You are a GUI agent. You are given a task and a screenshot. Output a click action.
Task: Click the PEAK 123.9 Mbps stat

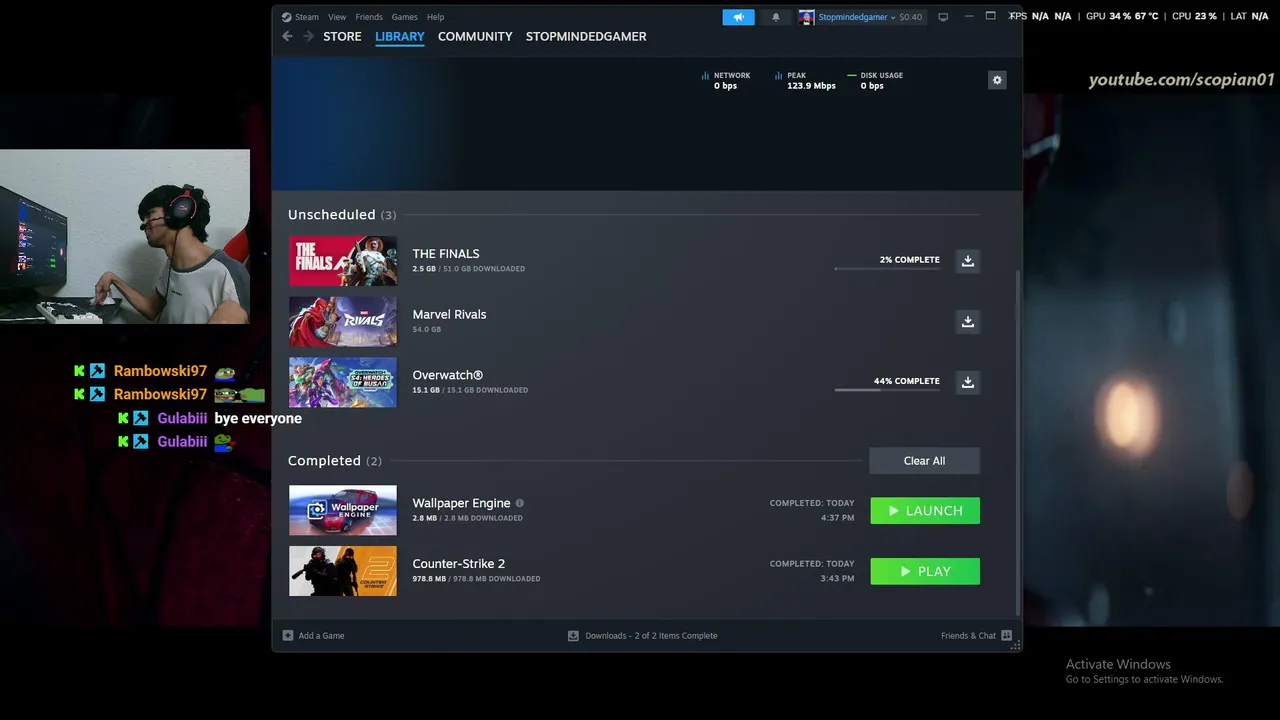pos(805,80)
